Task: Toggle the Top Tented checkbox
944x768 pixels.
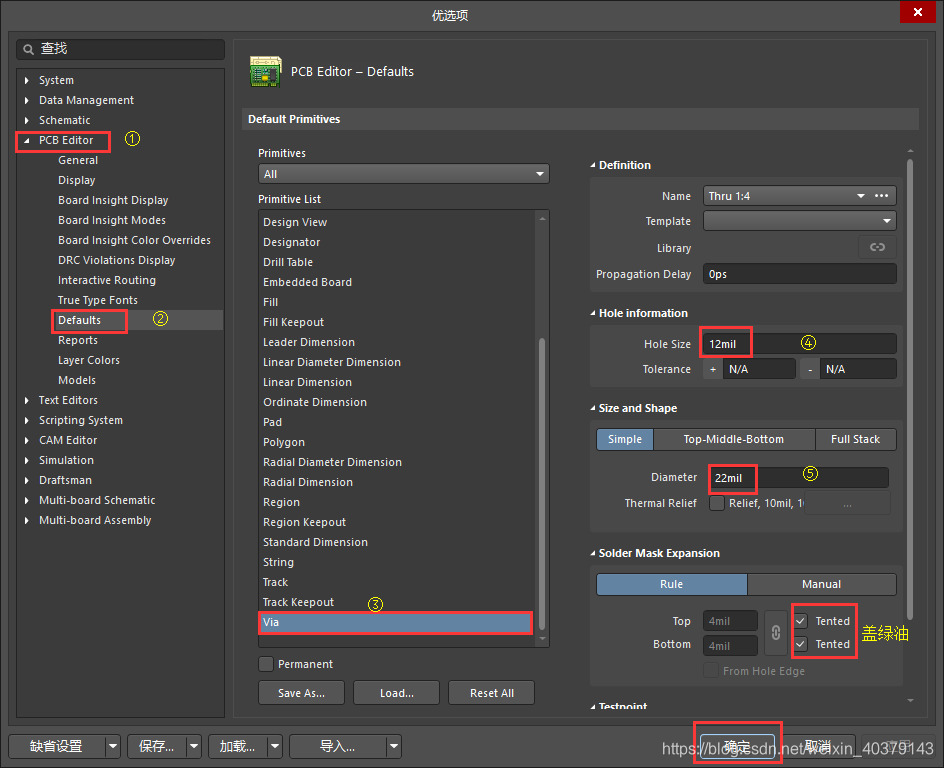Action: [x=801, y=621]
